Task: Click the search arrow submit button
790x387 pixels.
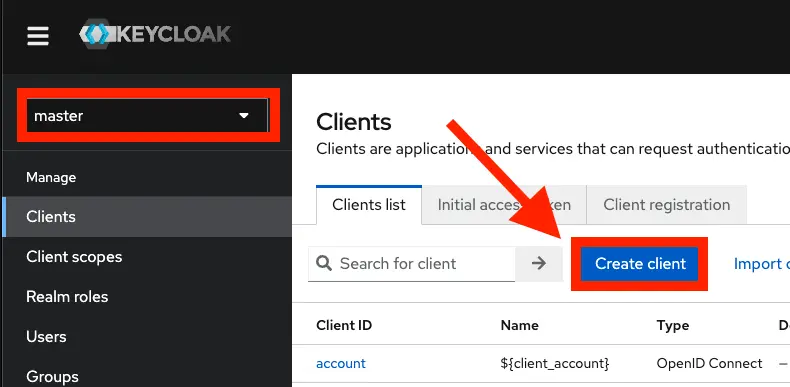Action: point(539,264)
